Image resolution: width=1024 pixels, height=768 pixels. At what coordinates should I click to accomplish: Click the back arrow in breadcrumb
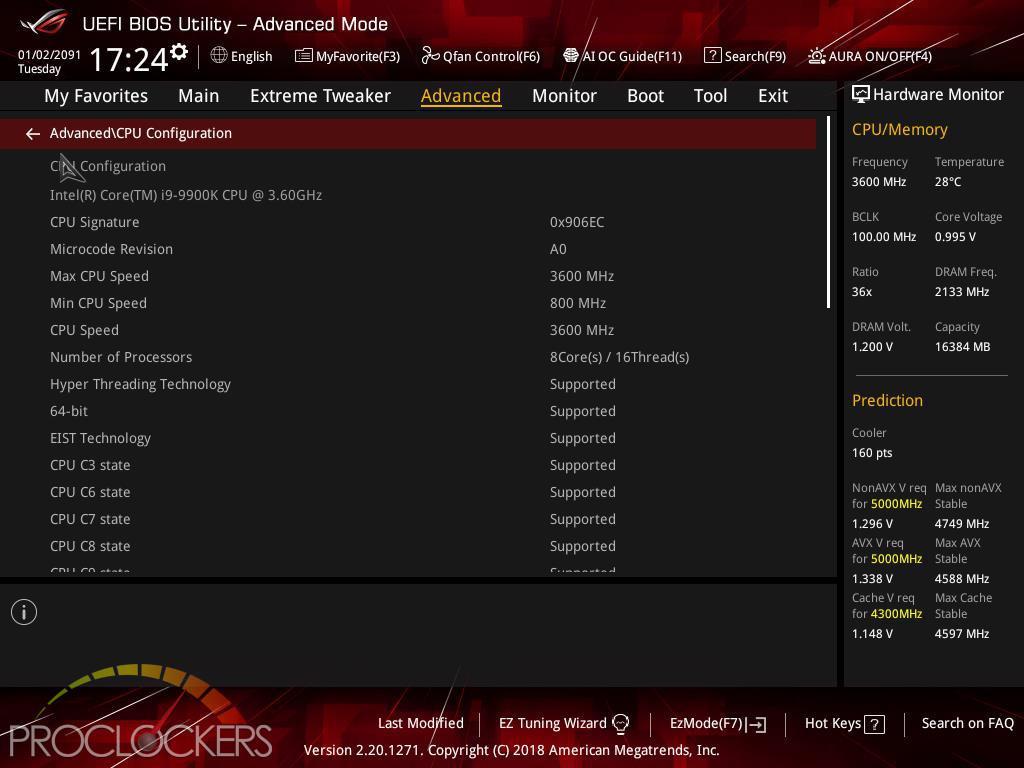[33, 134]
